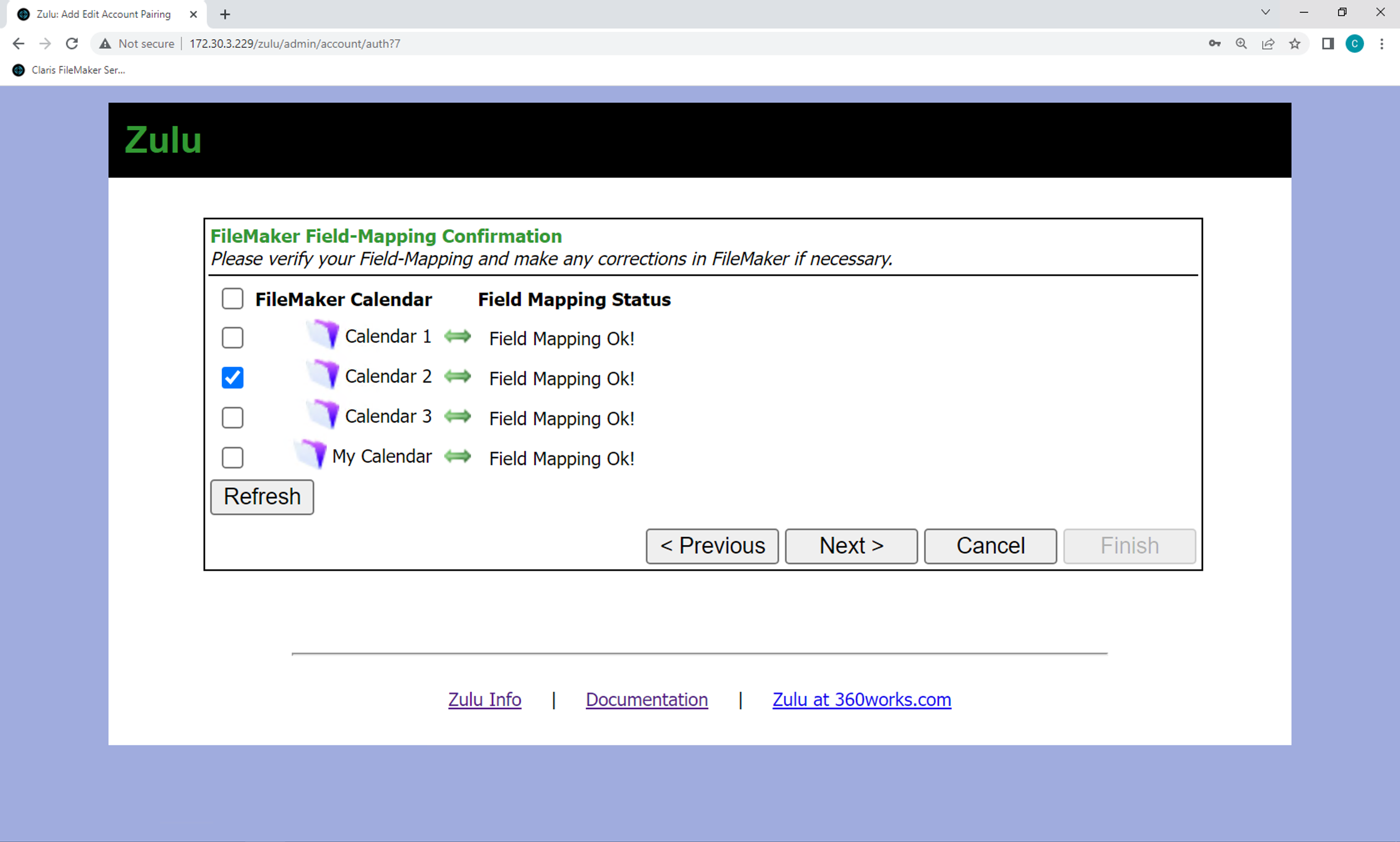Go to the Previous step

coord(712,546)
